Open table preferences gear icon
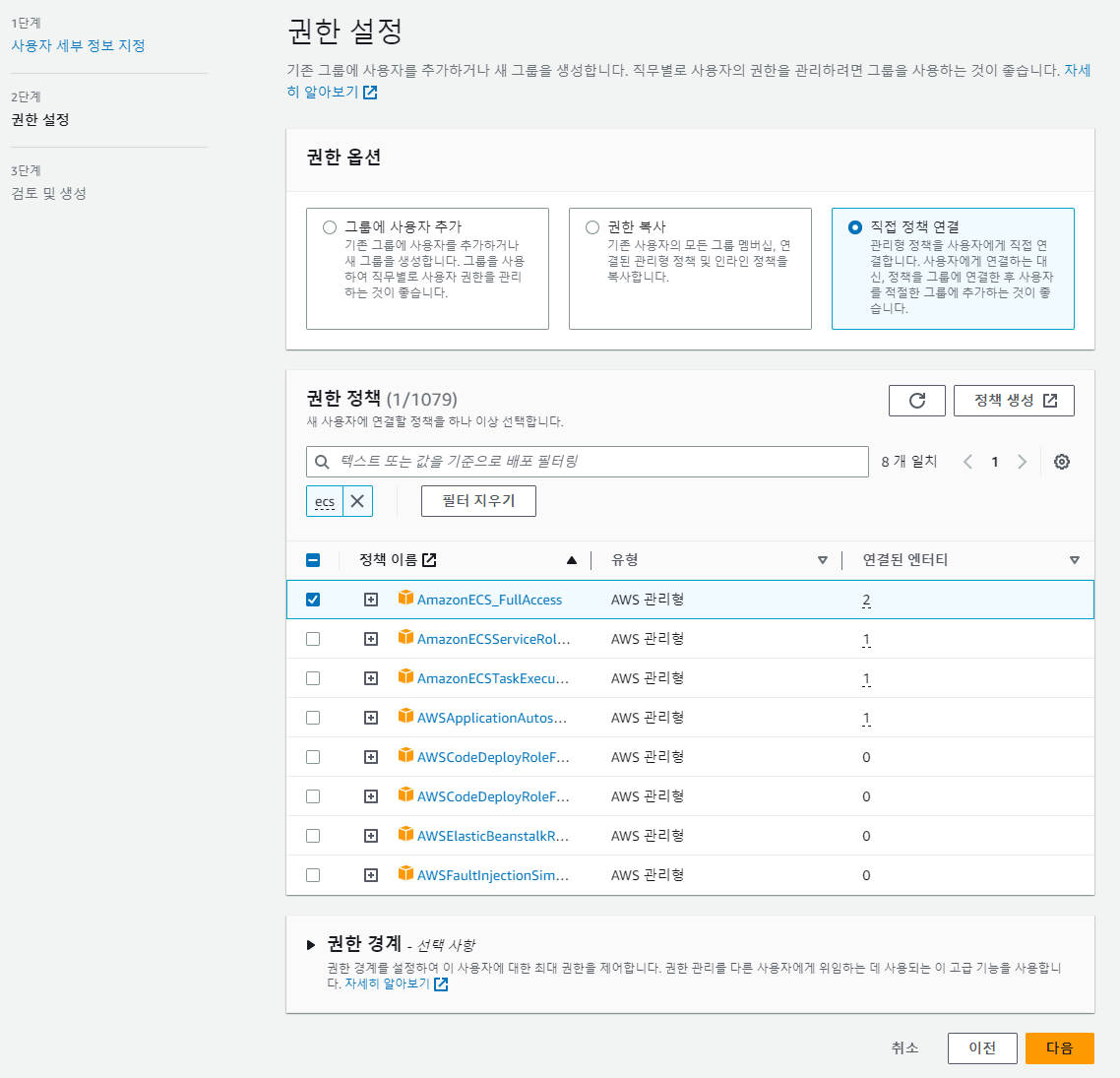 (1061, 462)
